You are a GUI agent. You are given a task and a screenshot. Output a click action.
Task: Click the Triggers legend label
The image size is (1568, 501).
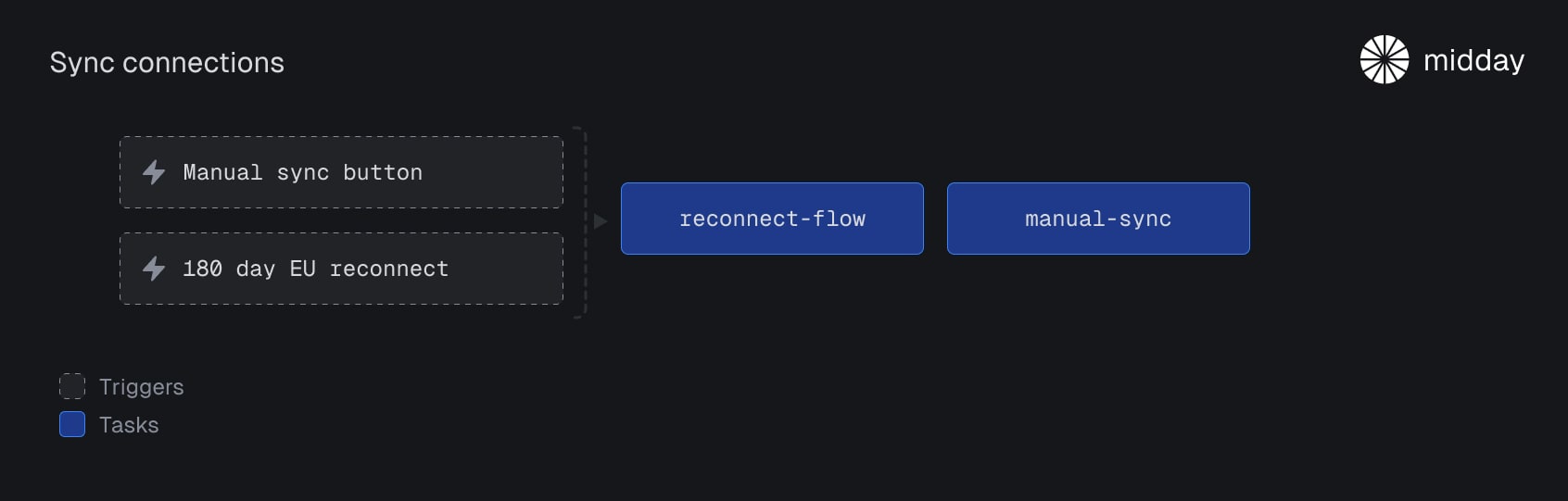(x=142, y=387)
